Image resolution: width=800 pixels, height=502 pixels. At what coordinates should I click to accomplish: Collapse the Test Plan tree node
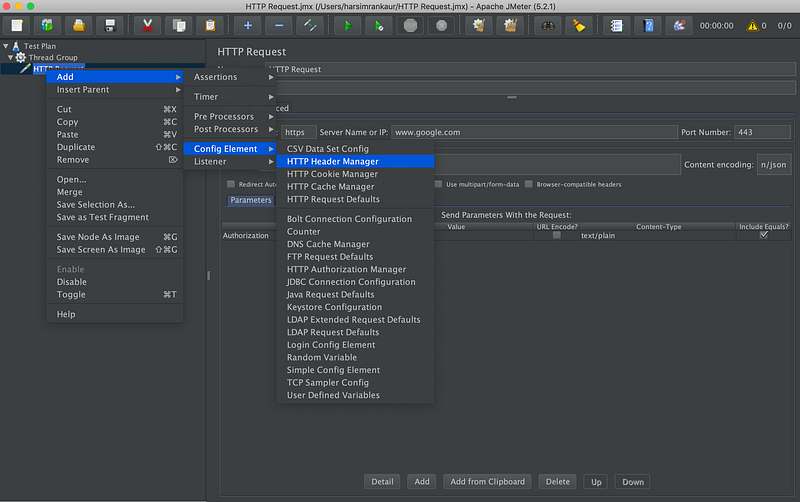pos(6,45)
